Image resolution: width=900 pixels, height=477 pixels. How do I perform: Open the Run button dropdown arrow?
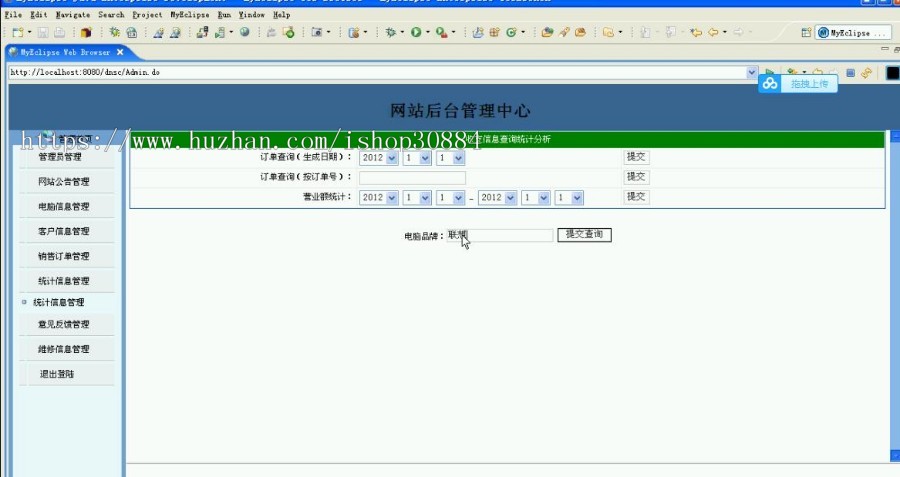[428, 32]
